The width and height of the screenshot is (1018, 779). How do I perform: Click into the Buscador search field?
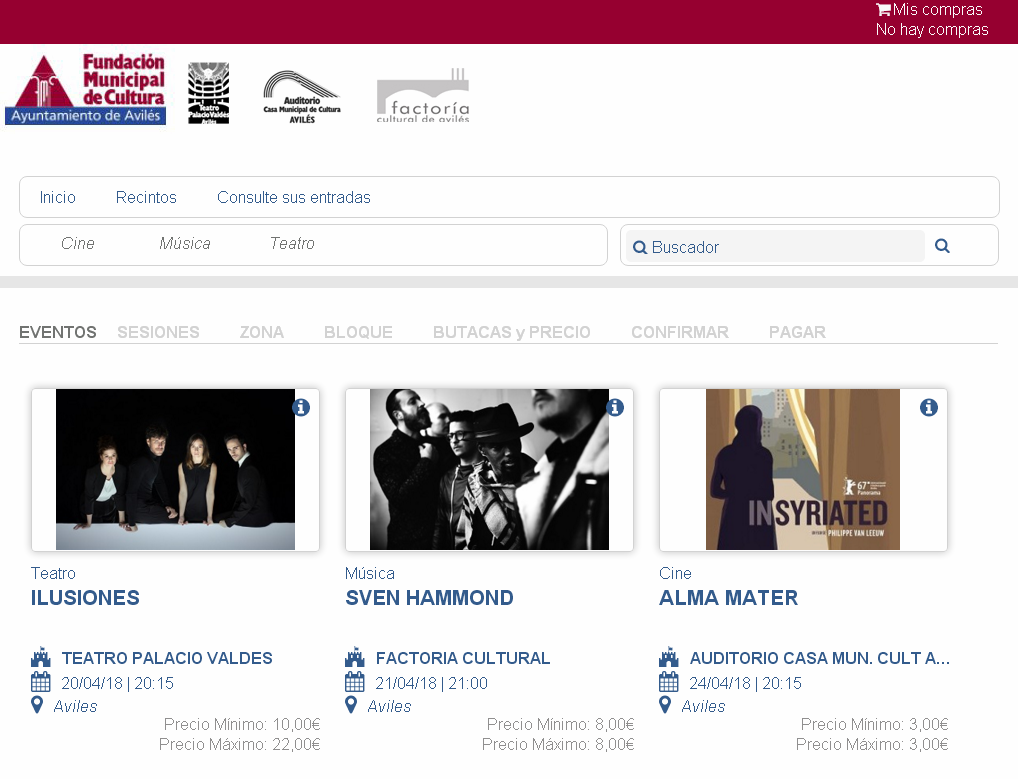[780, 247]
